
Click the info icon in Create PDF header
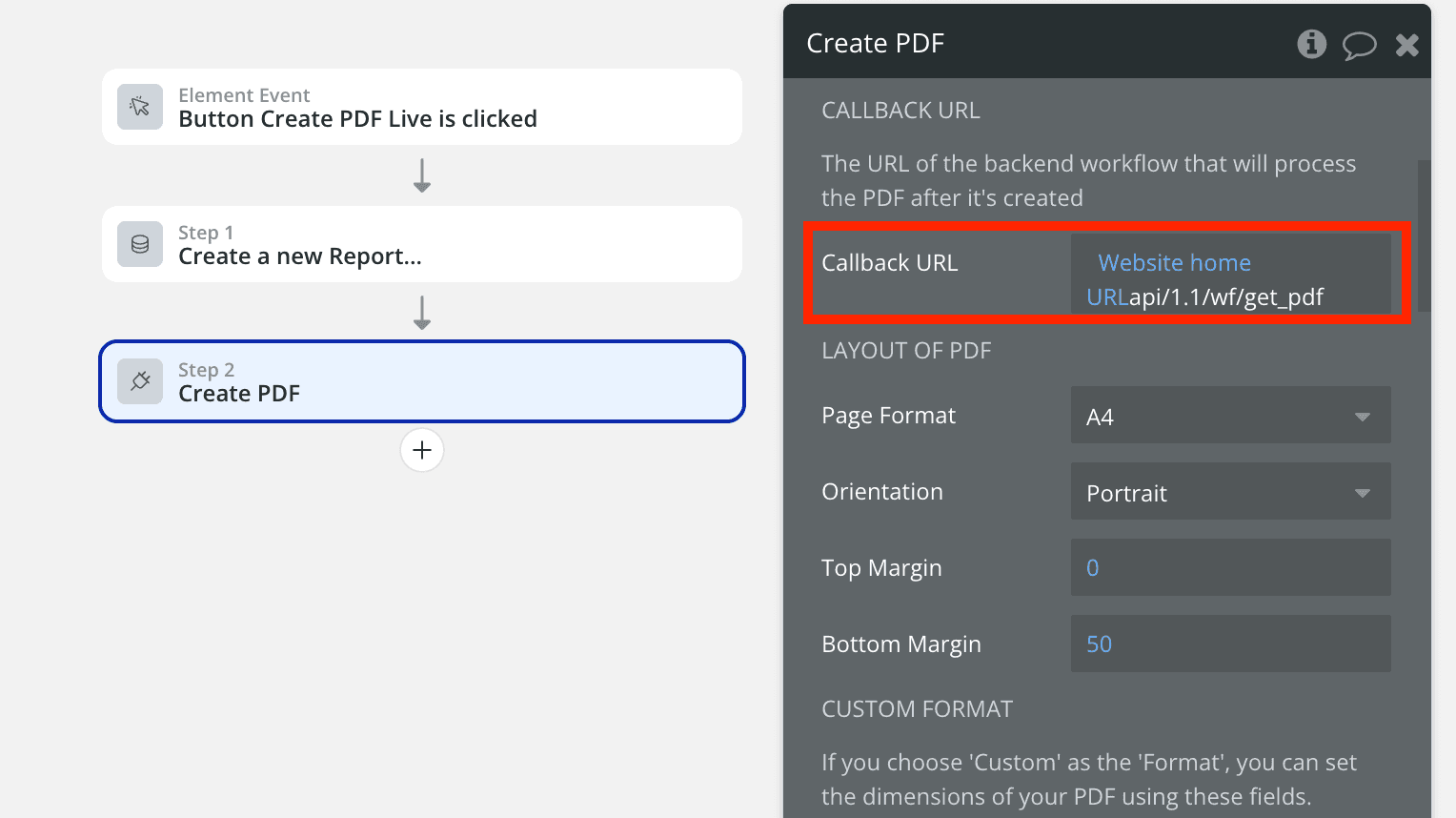(1311, 44)
